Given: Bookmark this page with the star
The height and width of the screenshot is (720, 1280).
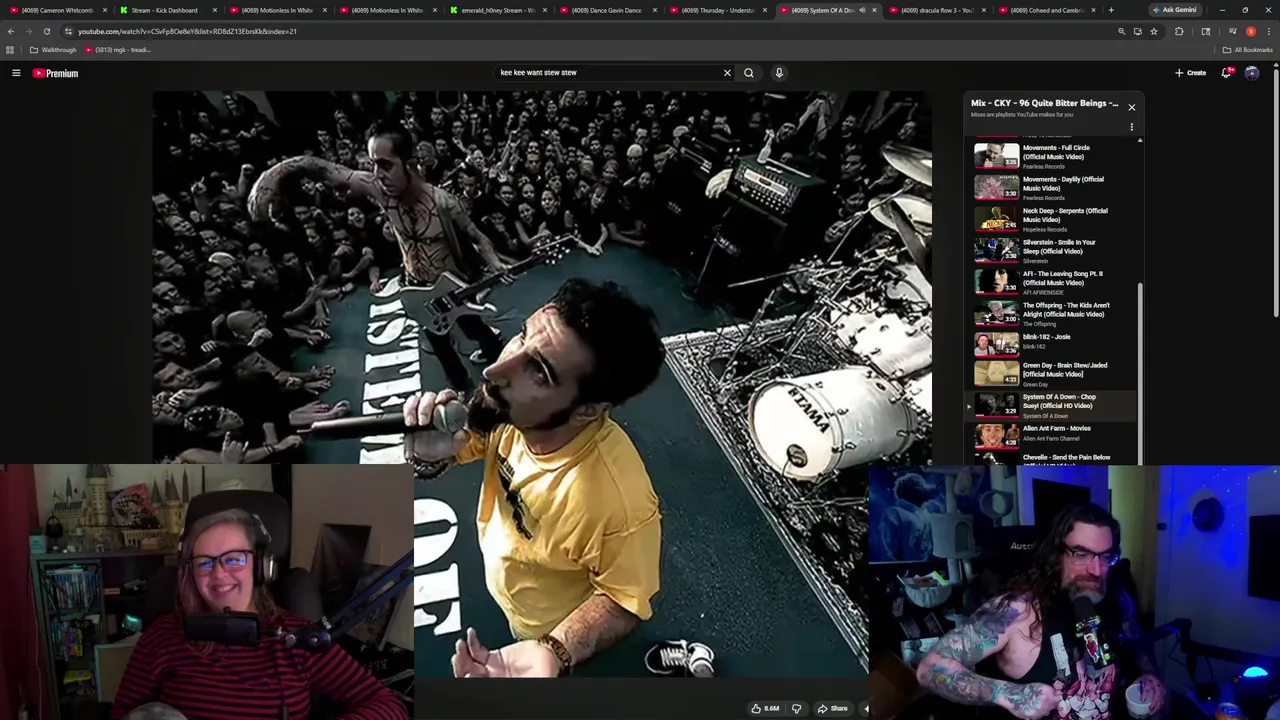Looking at the screenshot, I should click(1154, 31).
